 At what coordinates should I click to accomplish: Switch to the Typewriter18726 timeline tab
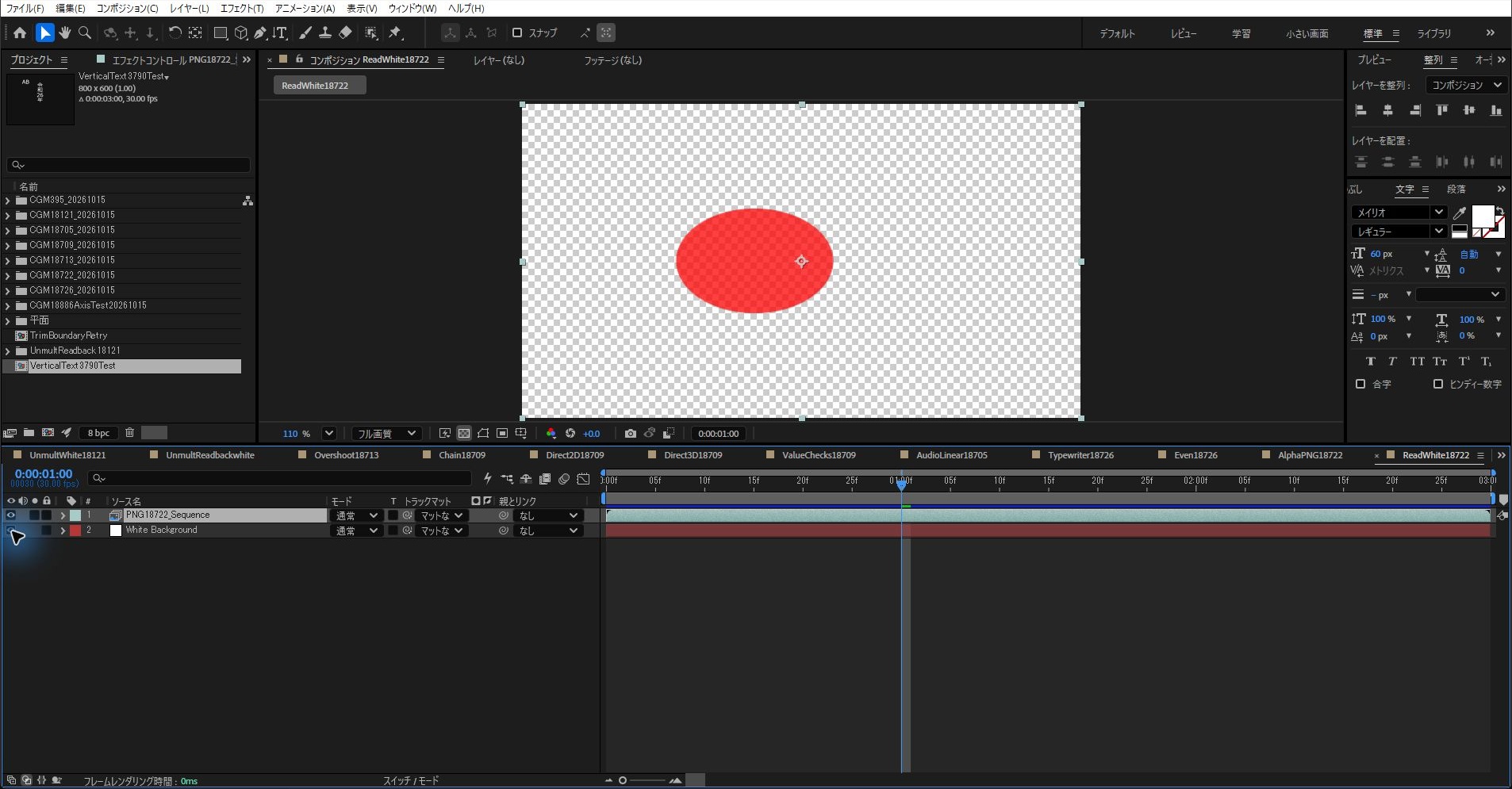pos(1080,455)
